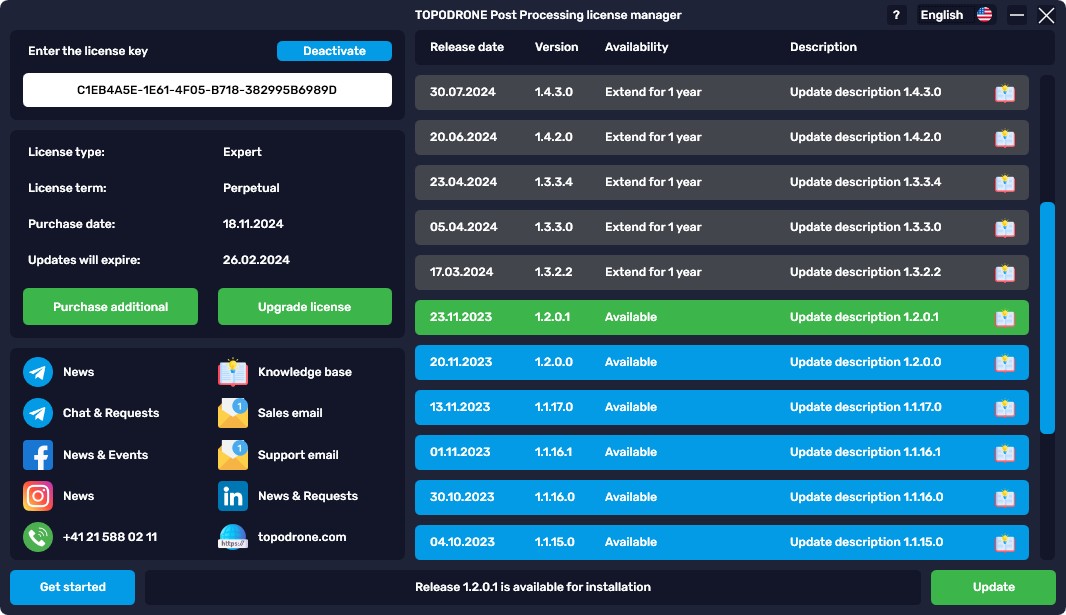1066x615 pixels.
Task: Click Upgrade license button
Action: point(305,306)
